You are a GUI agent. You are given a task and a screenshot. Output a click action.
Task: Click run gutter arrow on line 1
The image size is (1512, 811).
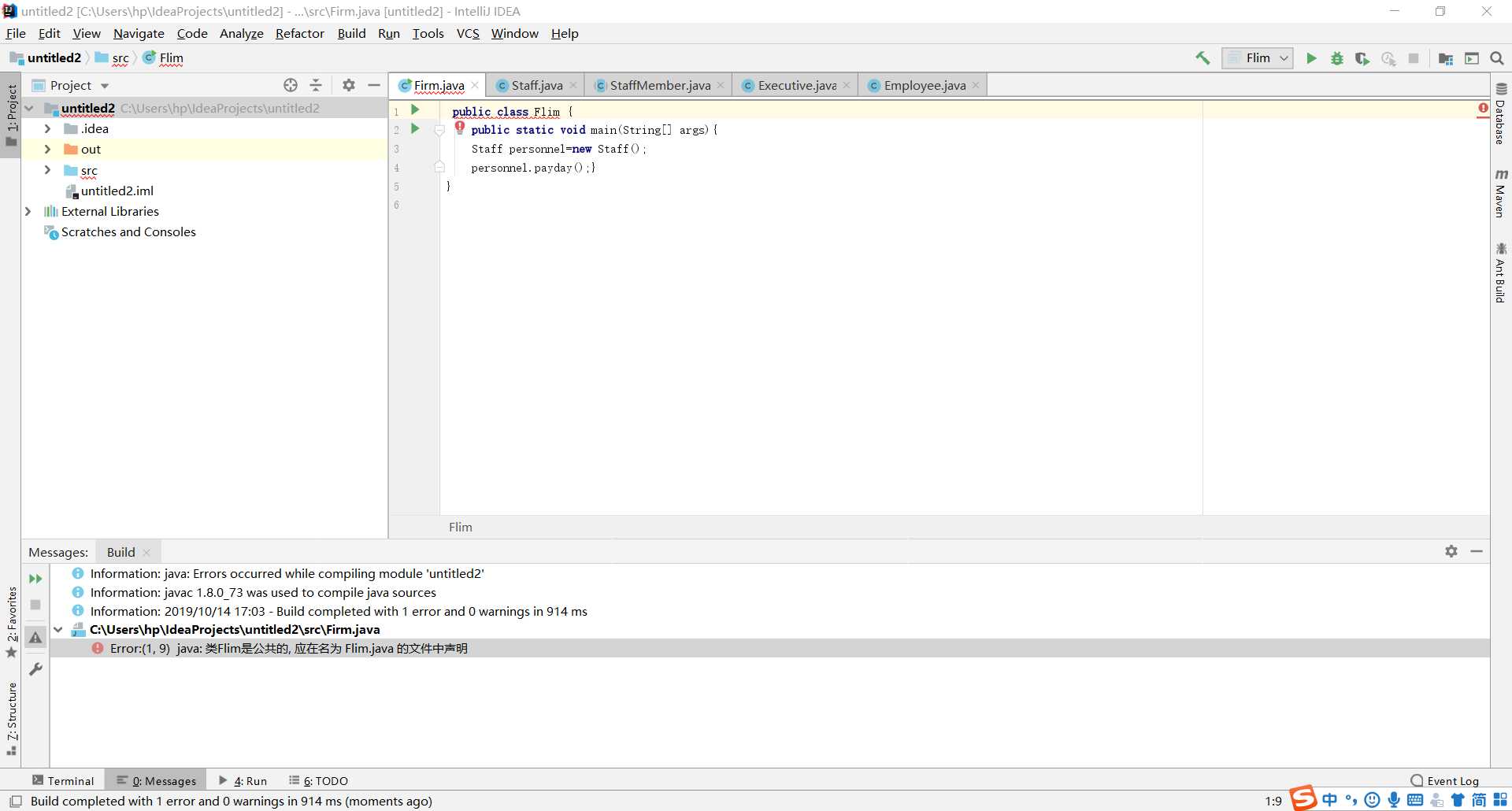pyautogui.click(x=415, y=110)
